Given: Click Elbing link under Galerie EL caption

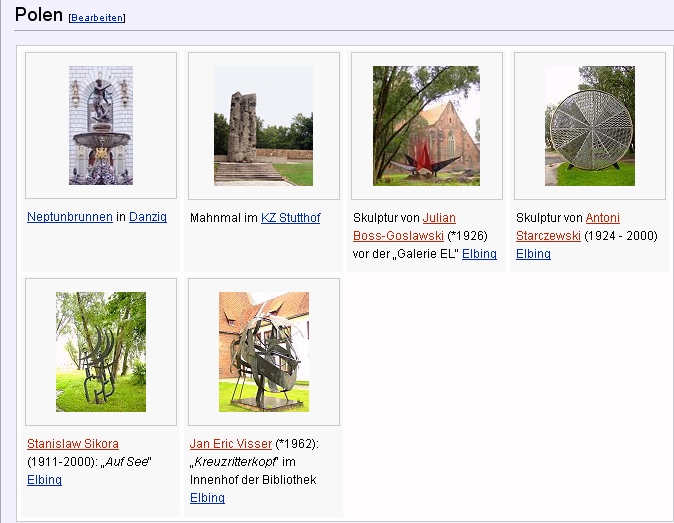Looking at the screenshot, I should tap(479, 254).
